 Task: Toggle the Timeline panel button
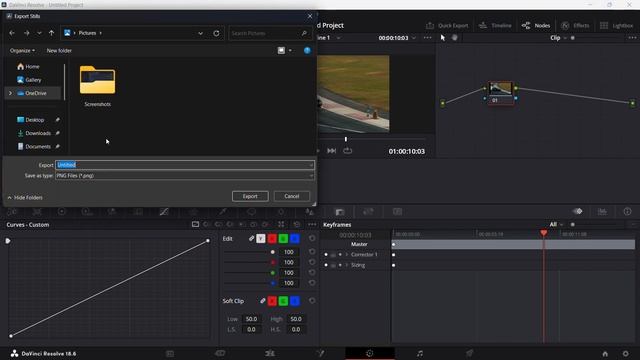click(495, 25)
